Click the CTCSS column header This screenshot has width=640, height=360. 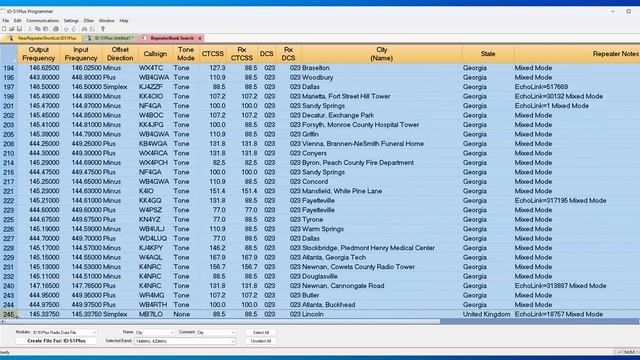pos(213,54)
